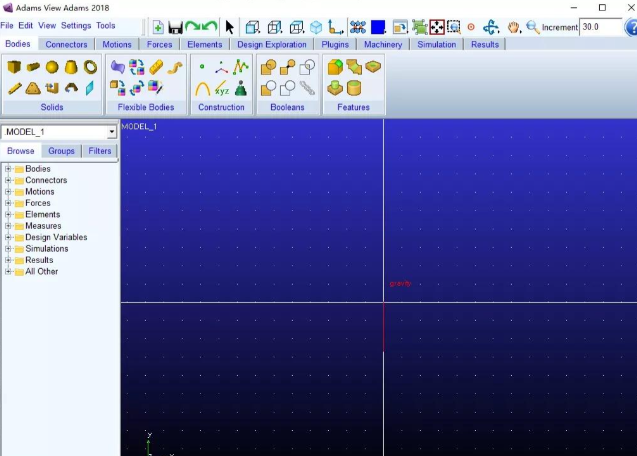This screenshot has width=637, height=456.
Task: Click the Sphere solid icon
Action: coord(52,67)
